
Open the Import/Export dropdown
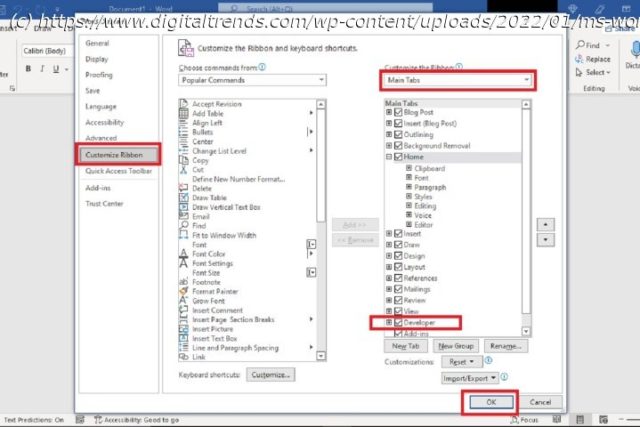469,378
